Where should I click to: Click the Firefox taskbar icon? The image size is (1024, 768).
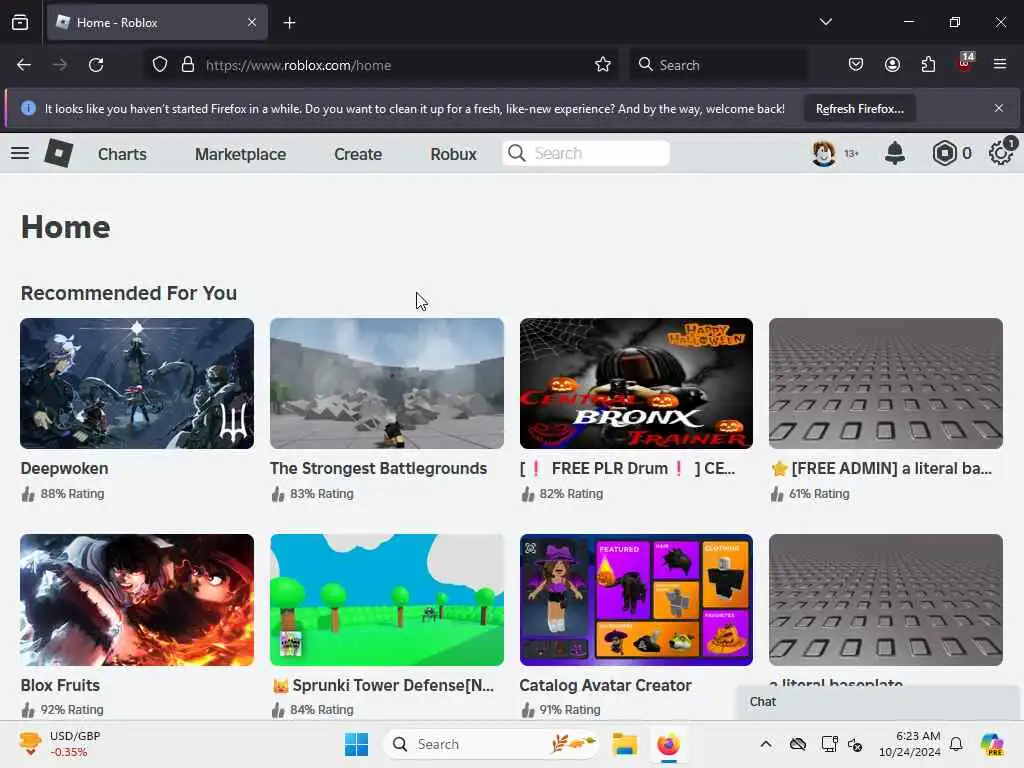(668, 744)
